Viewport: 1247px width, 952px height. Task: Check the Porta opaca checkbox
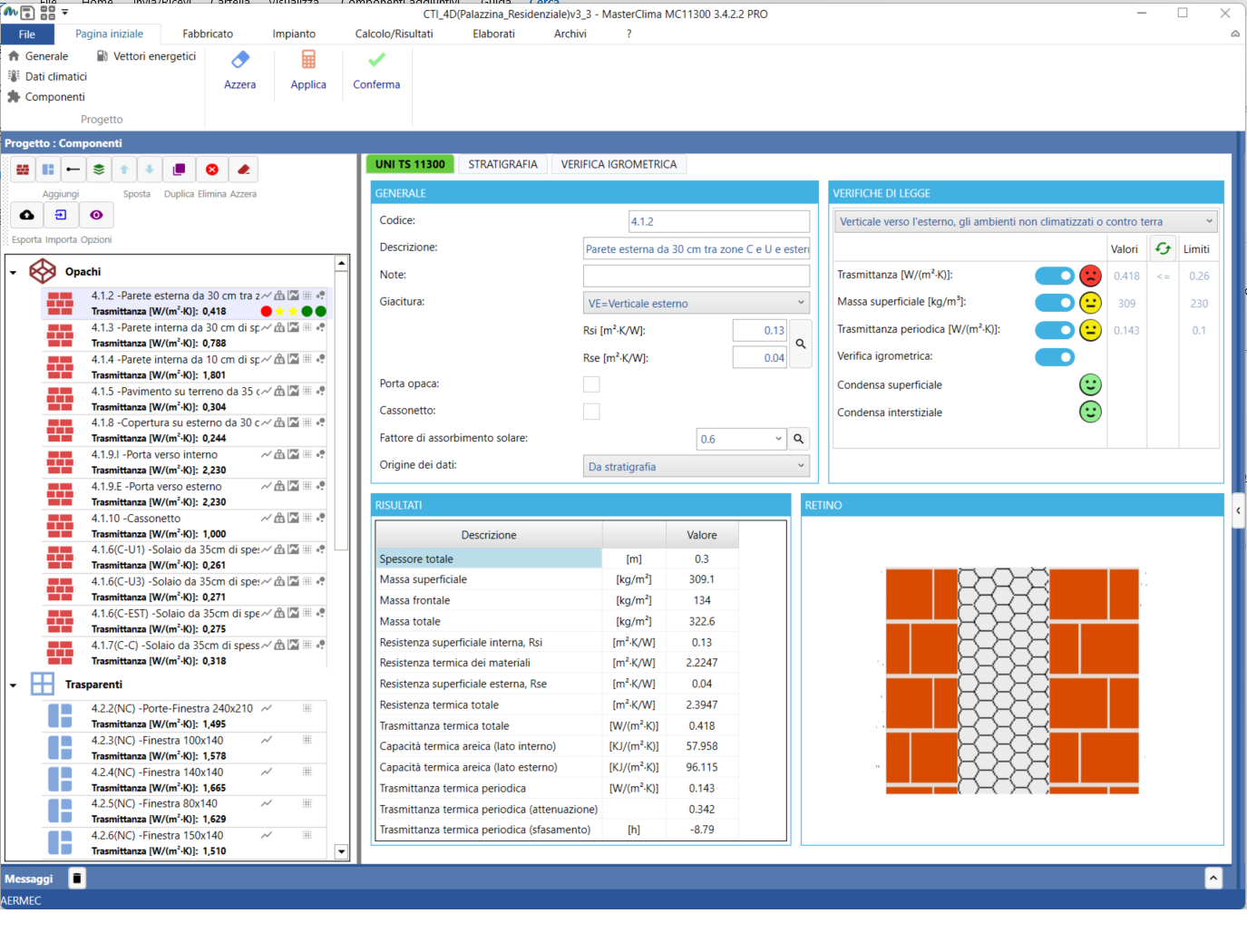click(591, 384)
